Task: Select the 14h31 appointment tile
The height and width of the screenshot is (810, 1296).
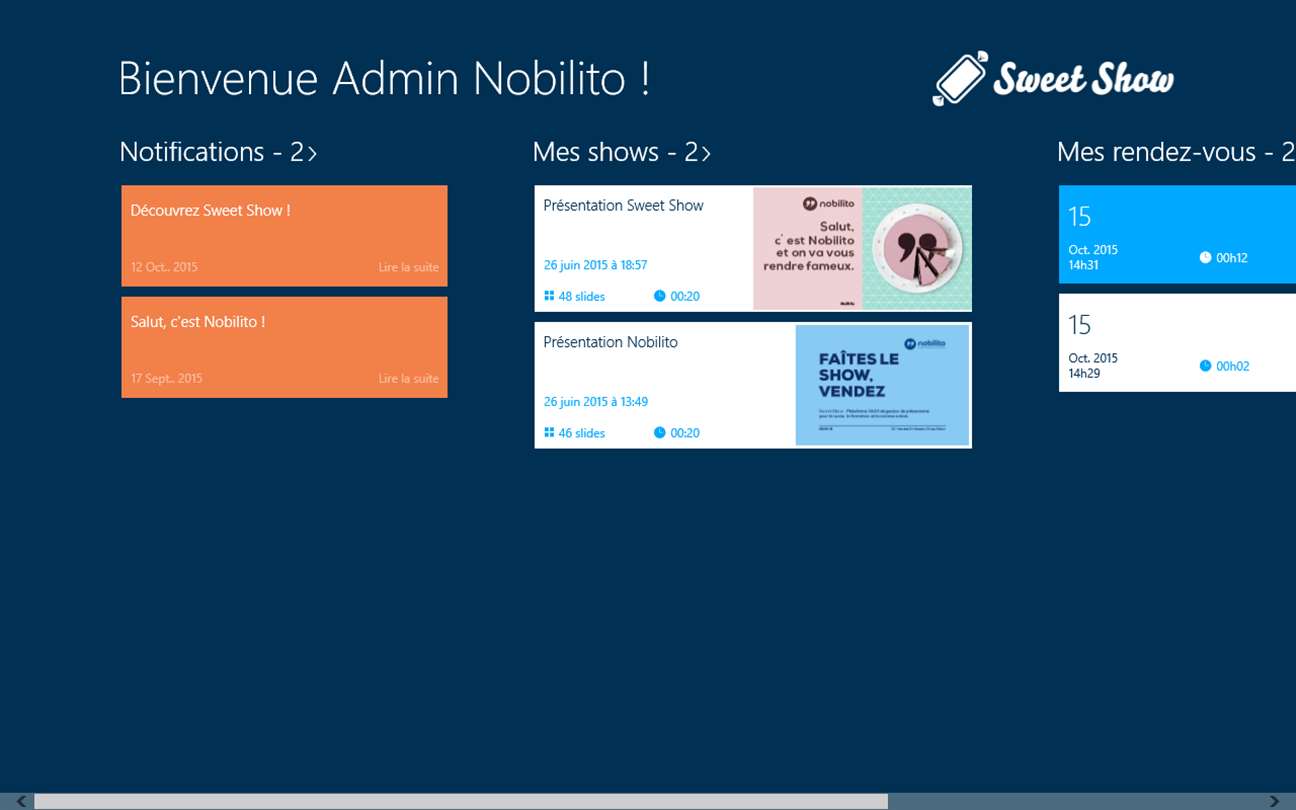Action: click(1177, 235)
